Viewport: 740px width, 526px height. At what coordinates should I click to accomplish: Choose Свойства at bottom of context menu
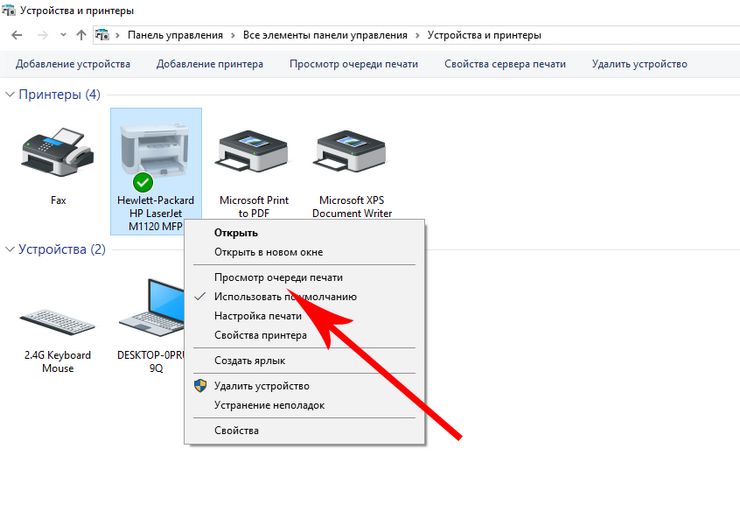[x=304, y=430]
